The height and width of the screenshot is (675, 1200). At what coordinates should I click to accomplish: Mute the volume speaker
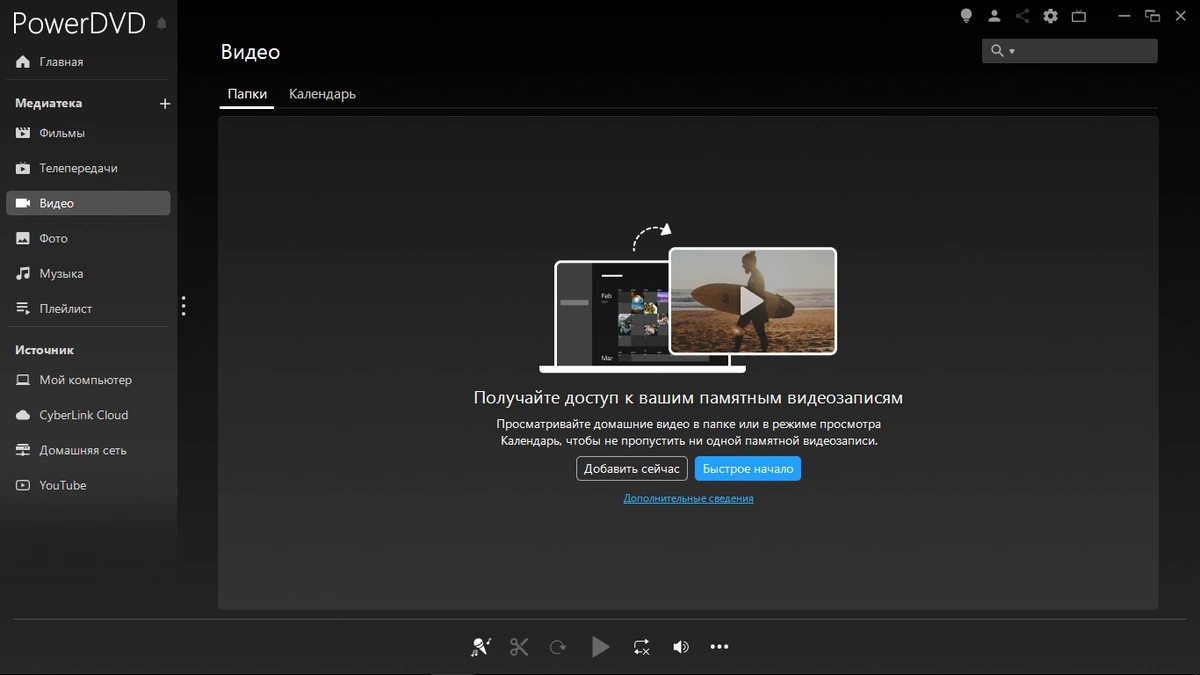tap(681, 647)
